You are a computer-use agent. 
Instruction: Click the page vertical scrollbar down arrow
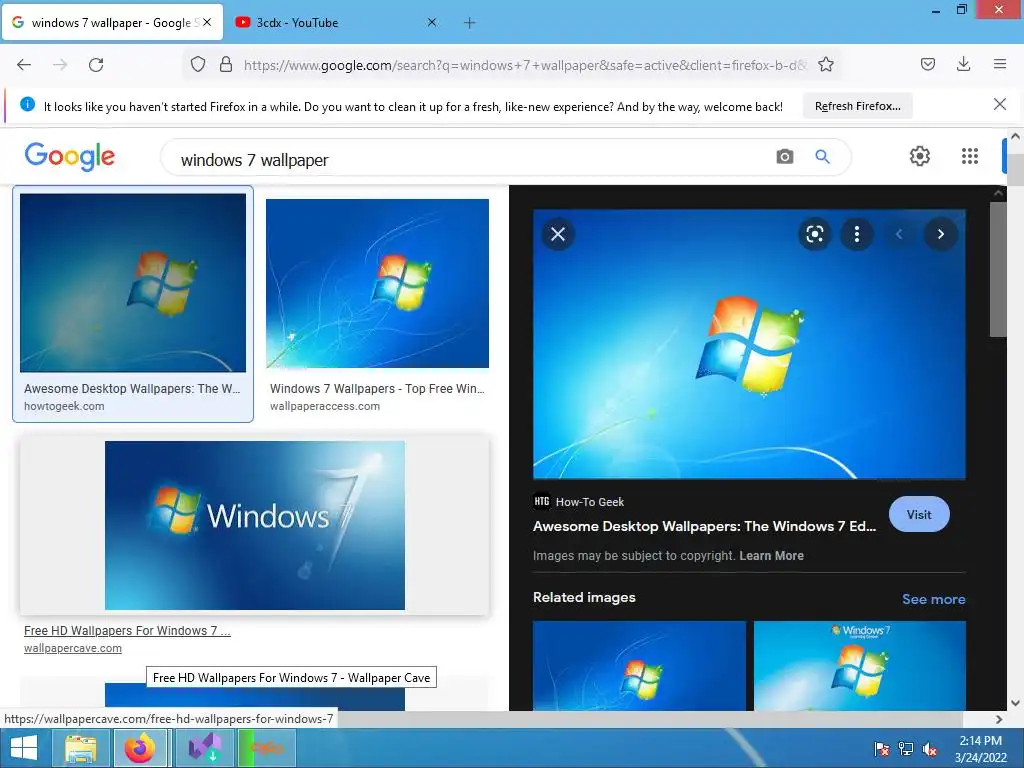point(1015,703)
